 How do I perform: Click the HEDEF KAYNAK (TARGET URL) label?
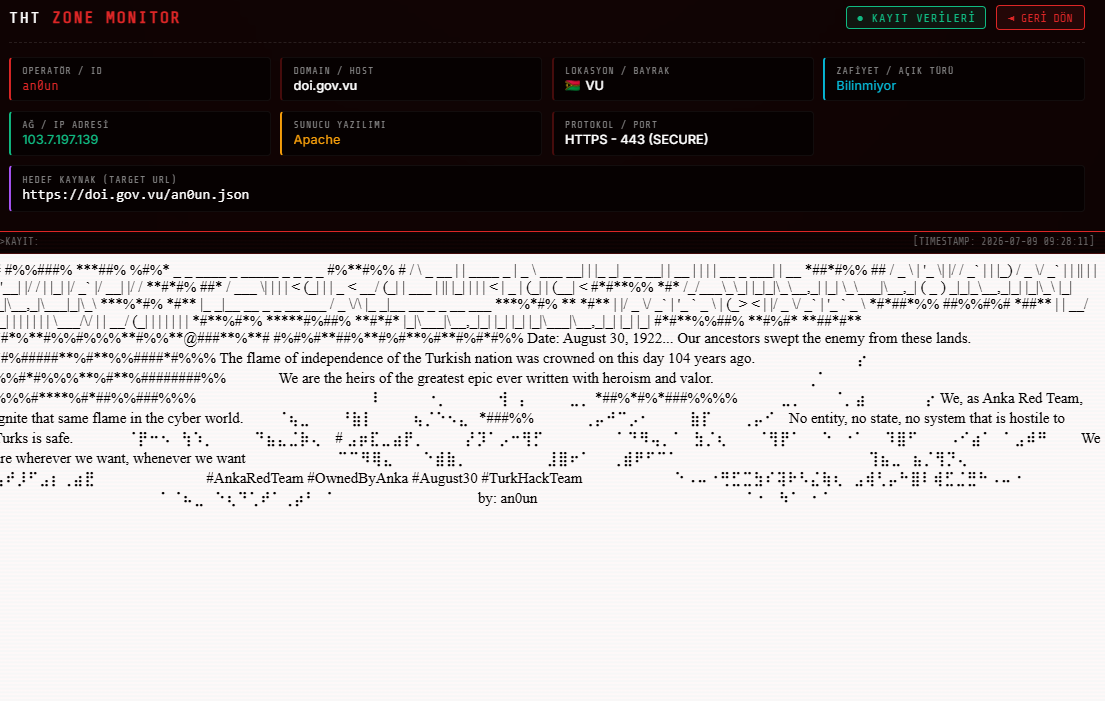(x=99, y=180)
